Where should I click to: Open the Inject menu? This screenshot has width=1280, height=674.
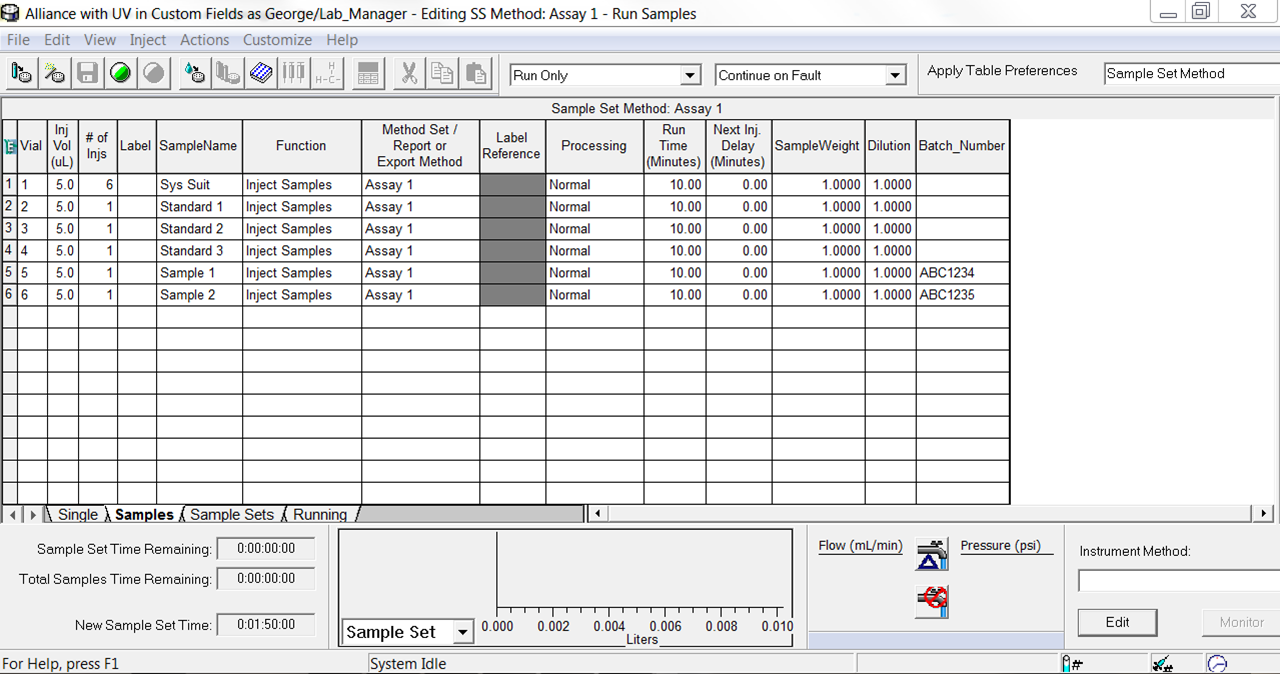point(148,40)
